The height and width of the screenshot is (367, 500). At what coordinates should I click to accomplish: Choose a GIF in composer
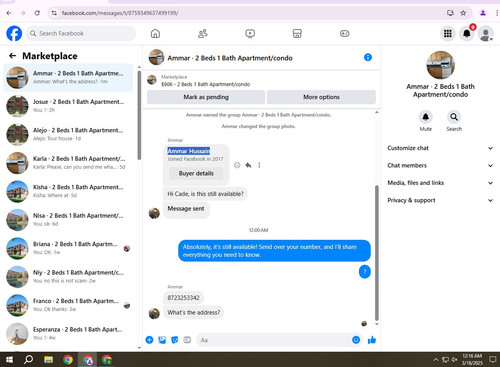click(187, 340)
